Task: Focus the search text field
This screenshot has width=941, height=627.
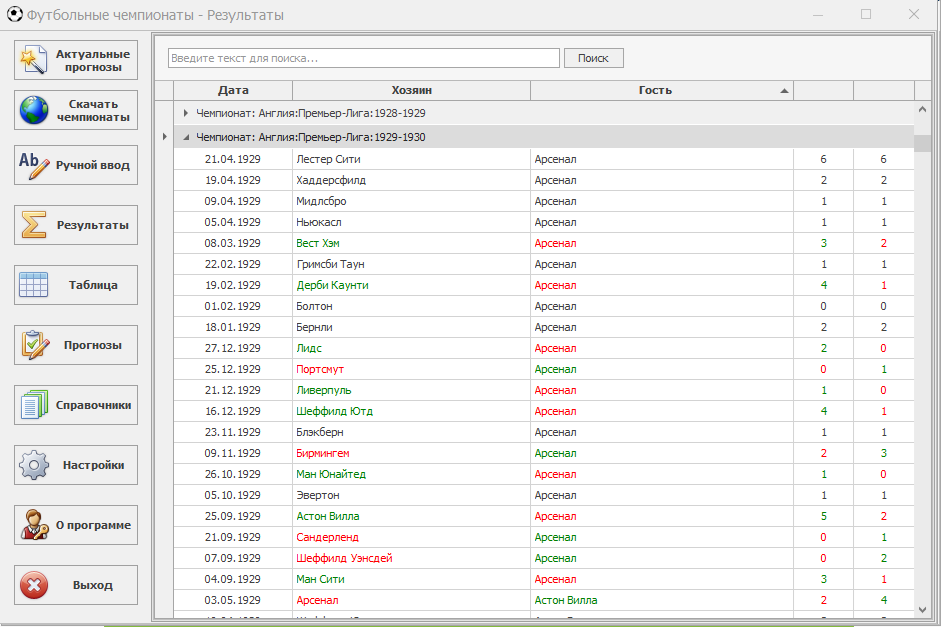Action: click(x=364, y=58)
